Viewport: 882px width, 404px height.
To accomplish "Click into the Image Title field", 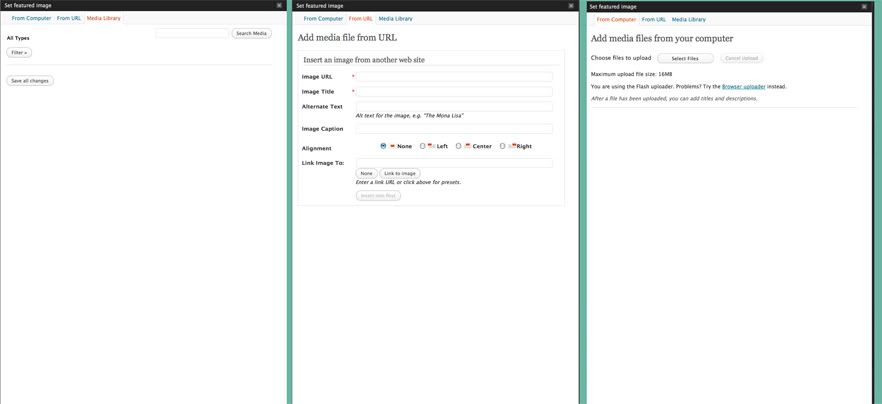I will pyautogui.click(x=454, y=91).
